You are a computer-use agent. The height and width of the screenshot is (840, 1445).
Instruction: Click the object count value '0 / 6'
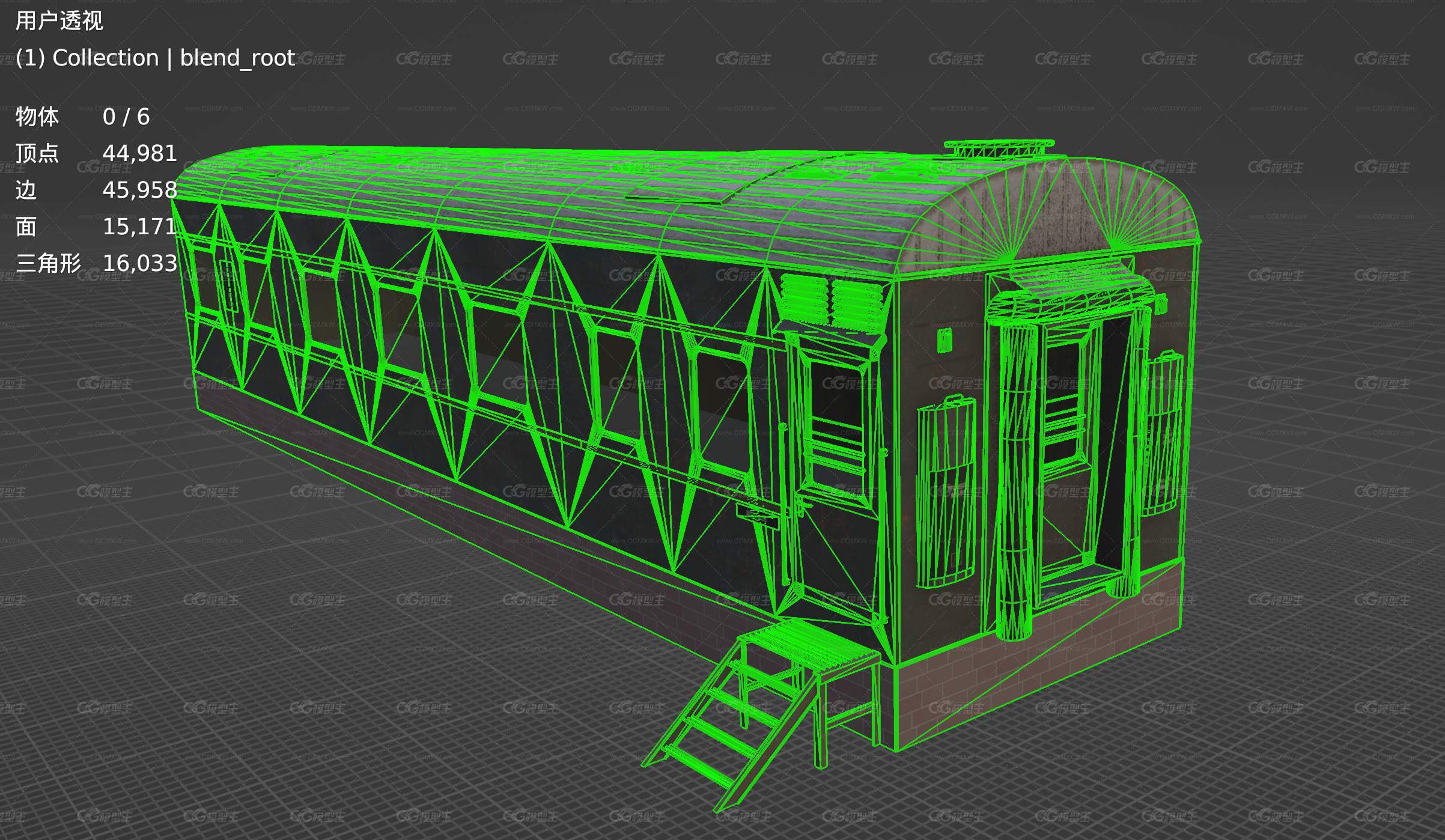pyautogui.click(x=126, y=117)
